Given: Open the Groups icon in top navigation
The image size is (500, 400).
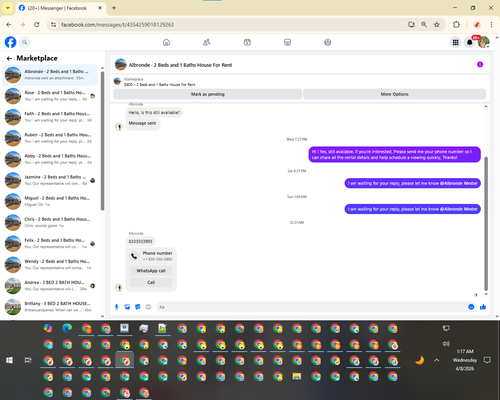Looking at the screenshot, I should tap(328, 42).
